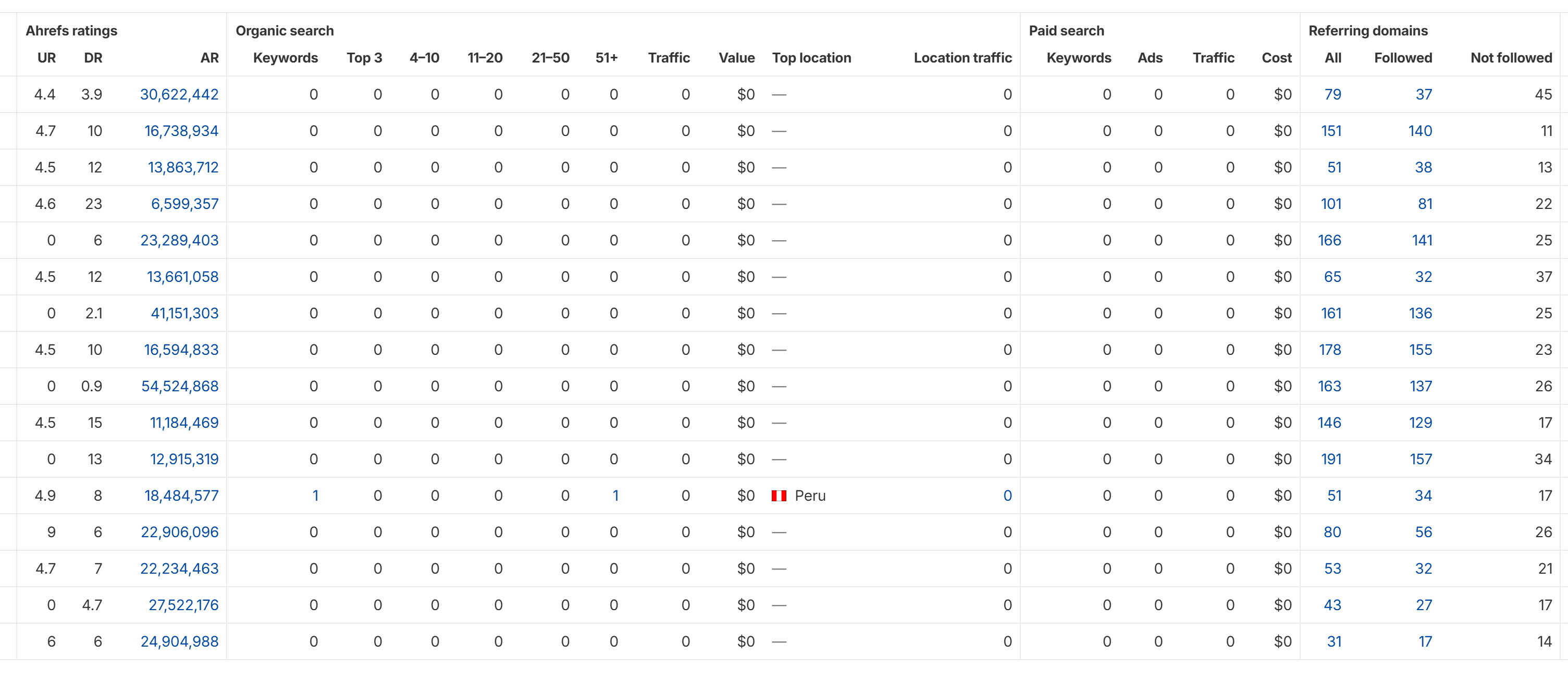Viewport: 1568px width, 693px height.
Task: Open the 51+ position count 1 link
Action: (615, 496)
